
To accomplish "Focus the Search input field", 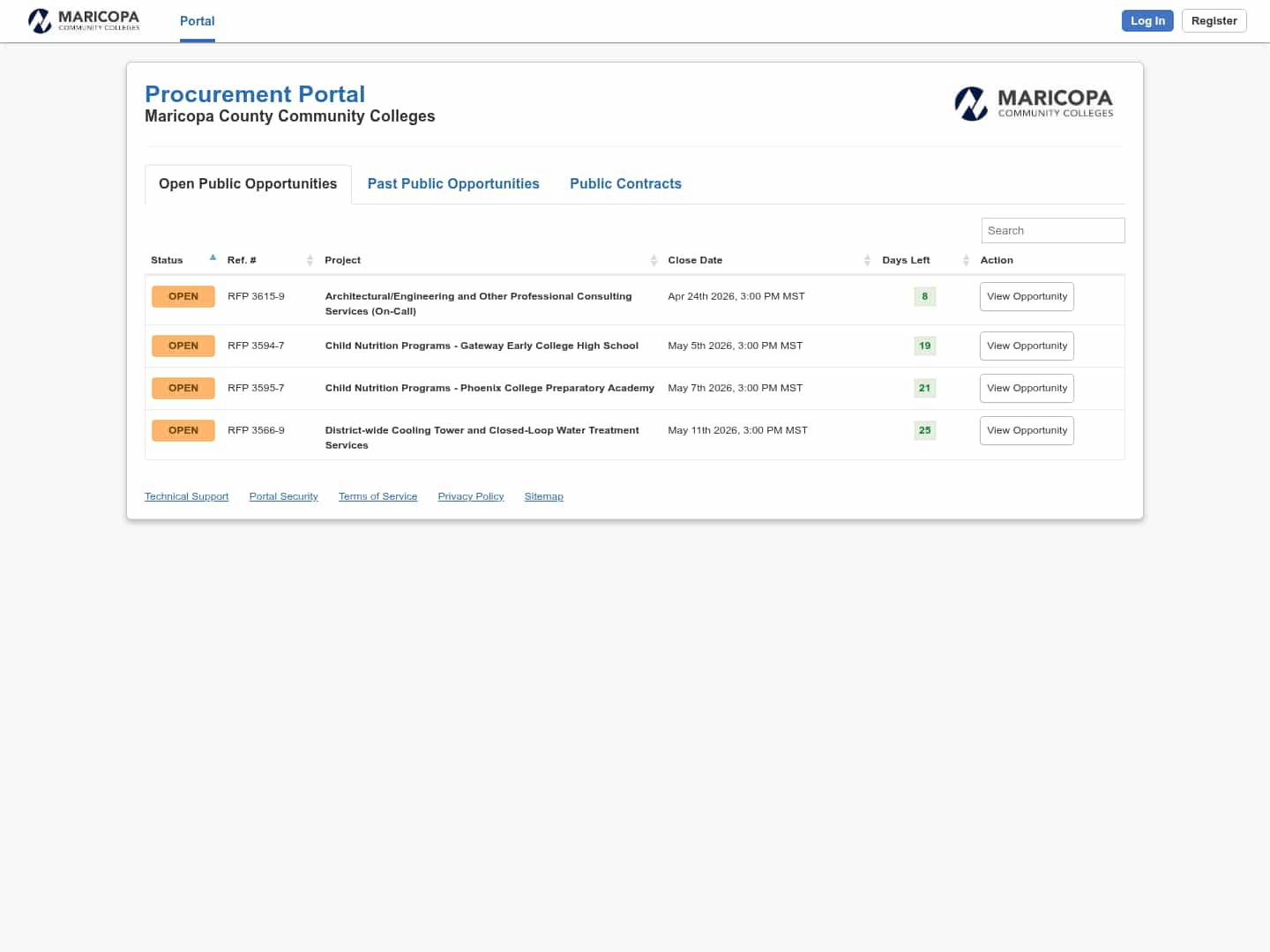I will pyautogui.click(x=1052, y=230).
